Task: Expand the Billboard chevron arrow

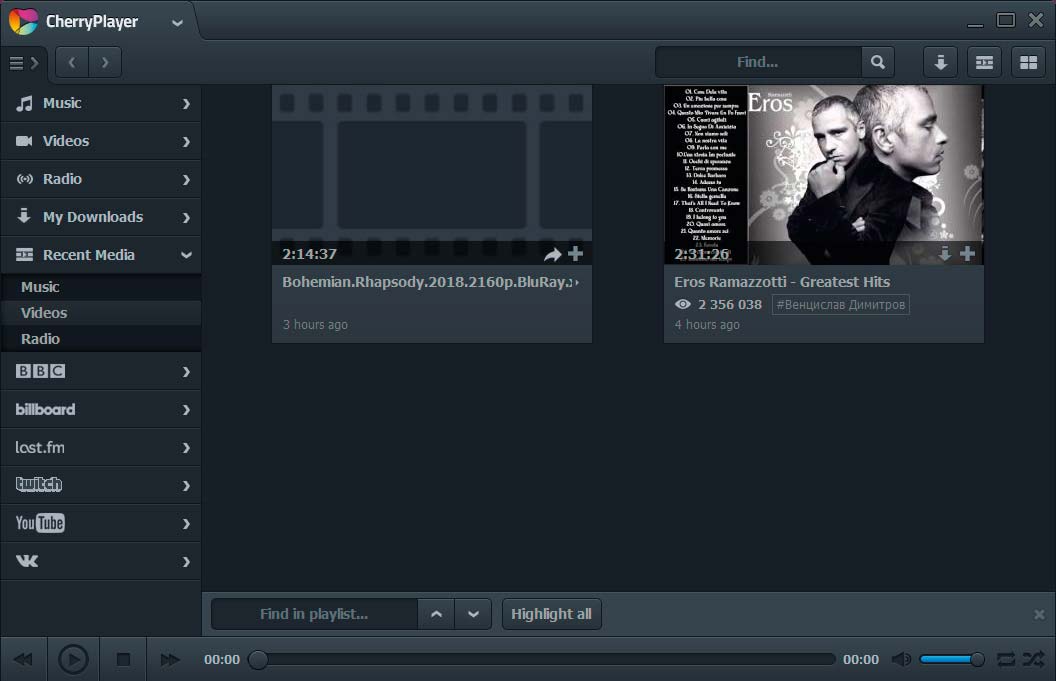Action: coord(187,410)
